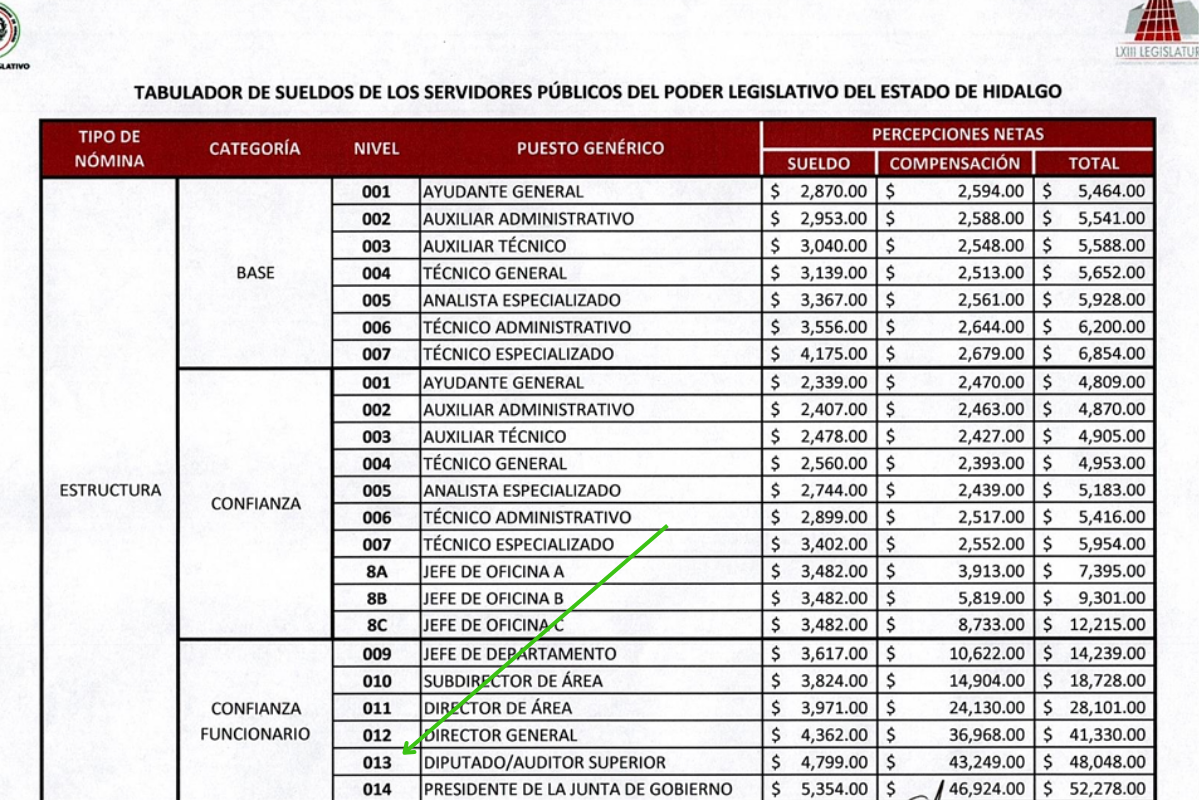Click the 'ESTRUCTURA' payroll type cell
The height and width of the screenshot is (800, 1200).
(110, 490)
